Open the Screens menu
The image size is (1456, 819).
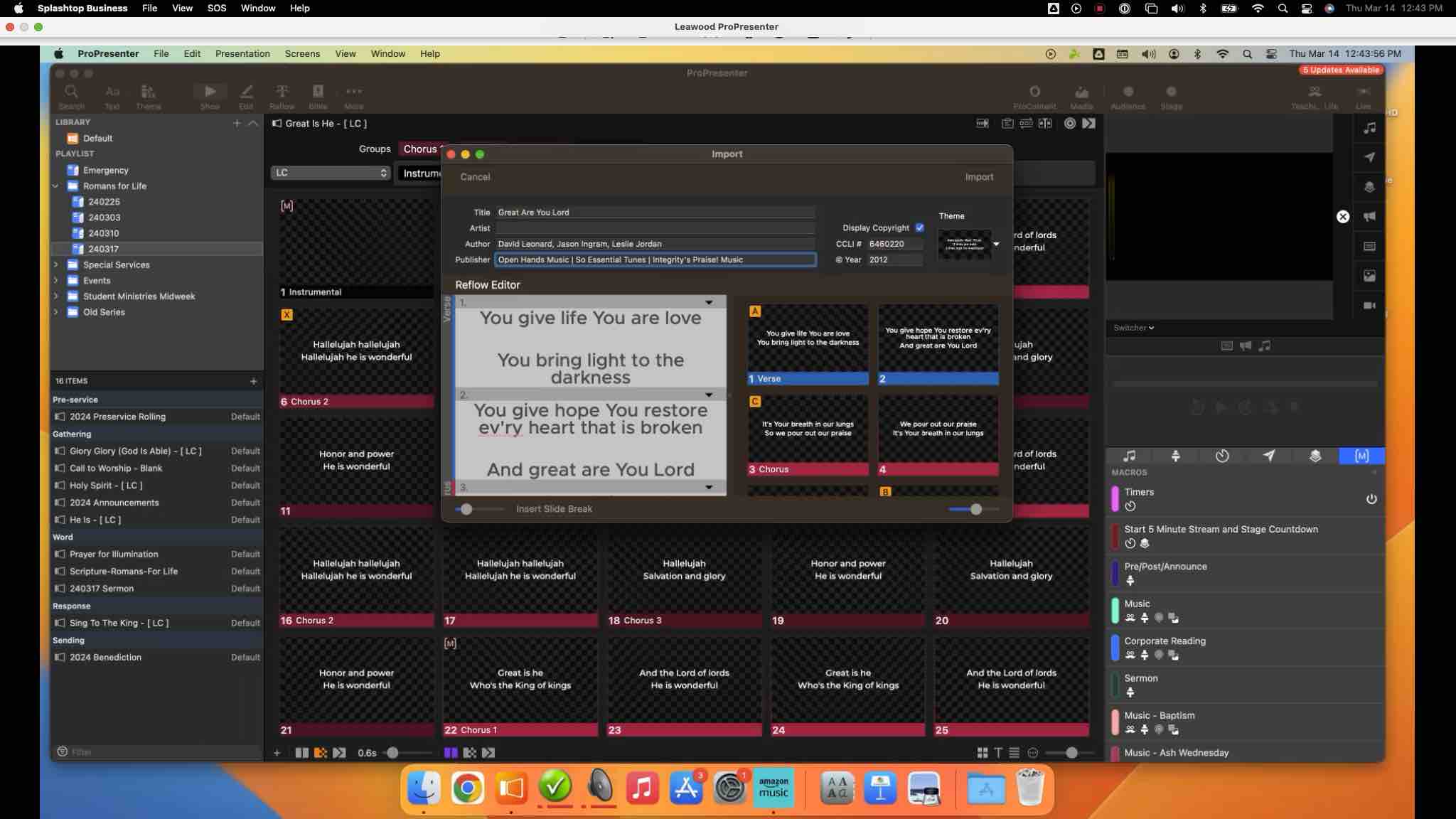(302, 54)
